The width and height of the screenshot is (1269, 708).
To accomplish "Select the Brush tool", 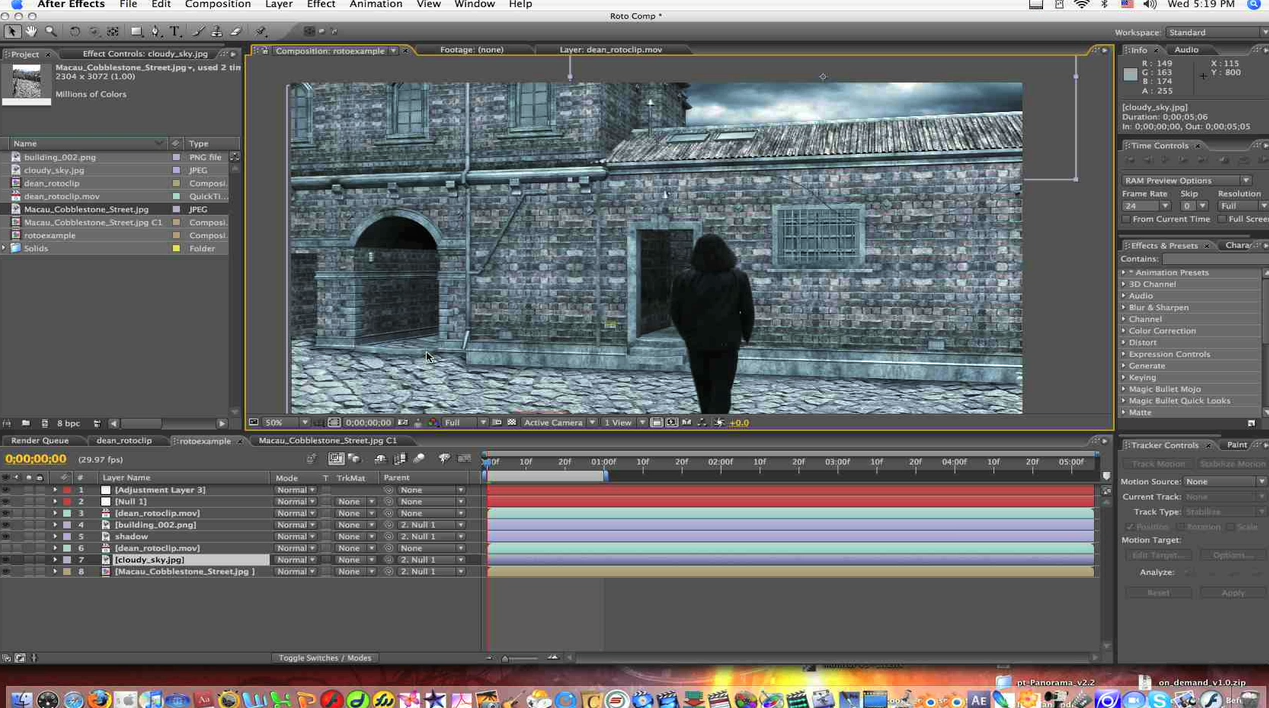I will click(196, 32).
